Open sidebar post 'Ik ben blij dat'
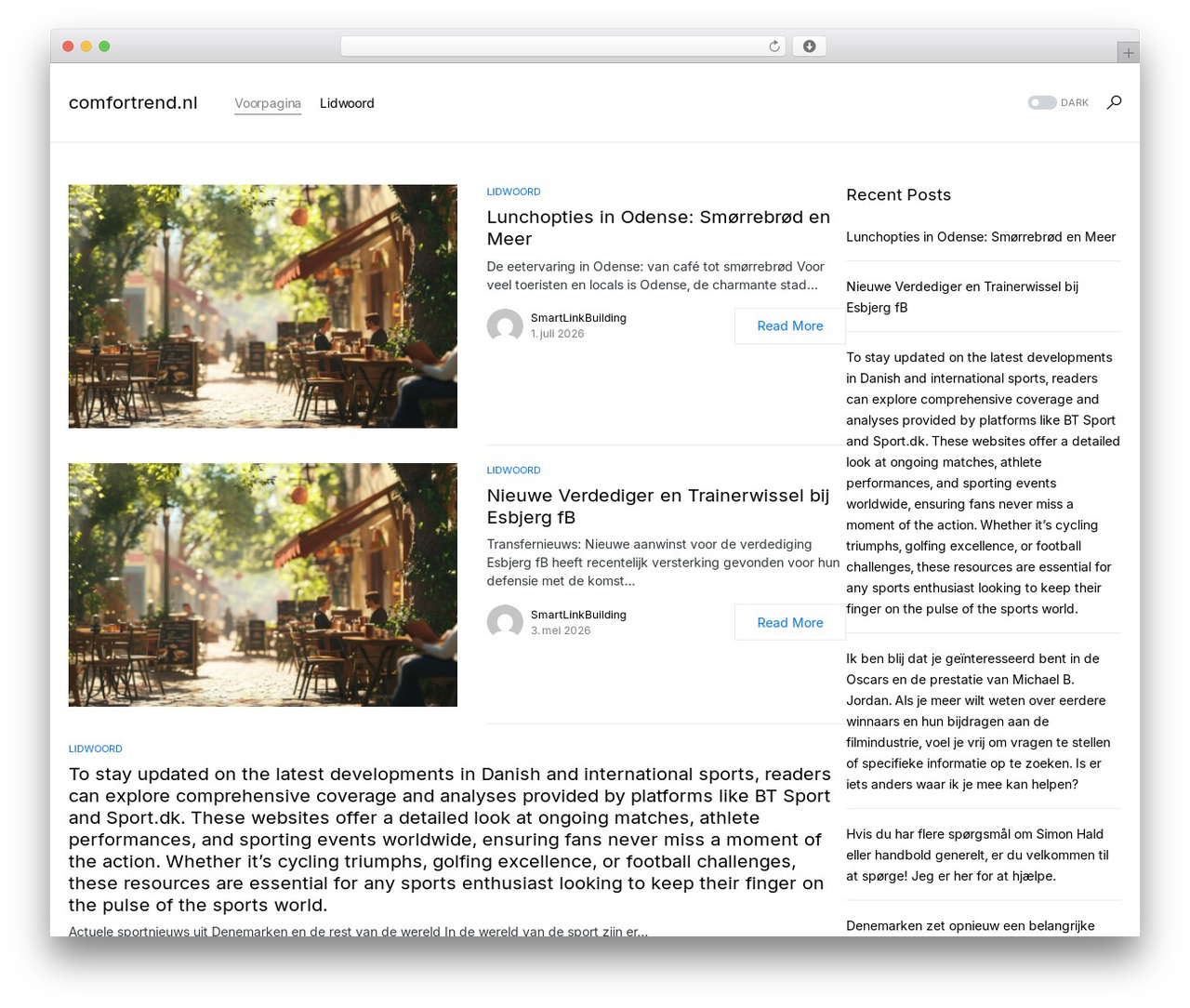This screenshot has width=1190, height=1008. 978,722
